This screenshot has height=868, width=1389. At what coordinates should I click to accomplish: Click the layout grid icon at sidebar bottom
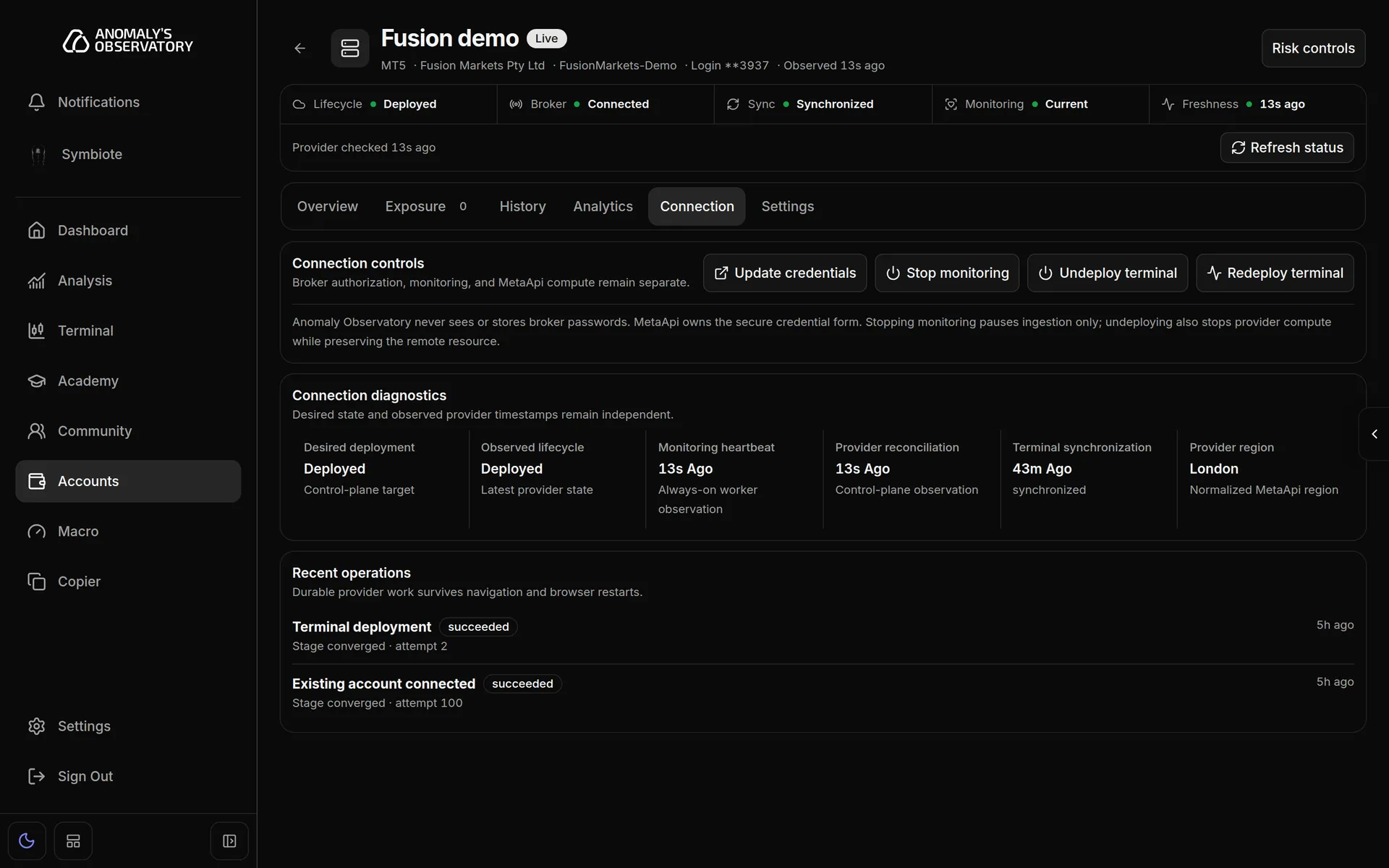pyautogui.click(x=73, y=841)
